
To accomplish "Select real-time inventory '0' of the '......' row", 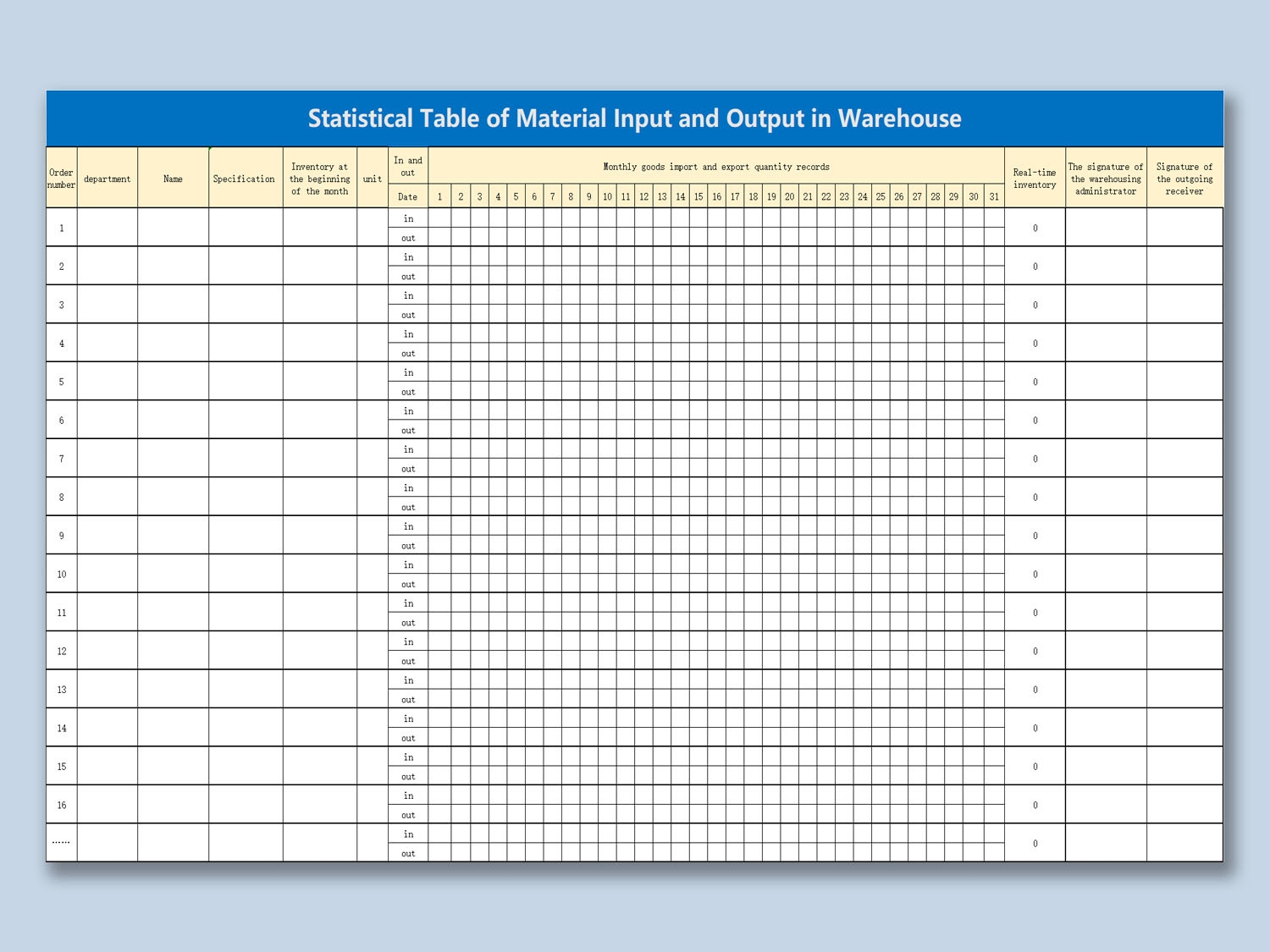I will [1035, 843].
